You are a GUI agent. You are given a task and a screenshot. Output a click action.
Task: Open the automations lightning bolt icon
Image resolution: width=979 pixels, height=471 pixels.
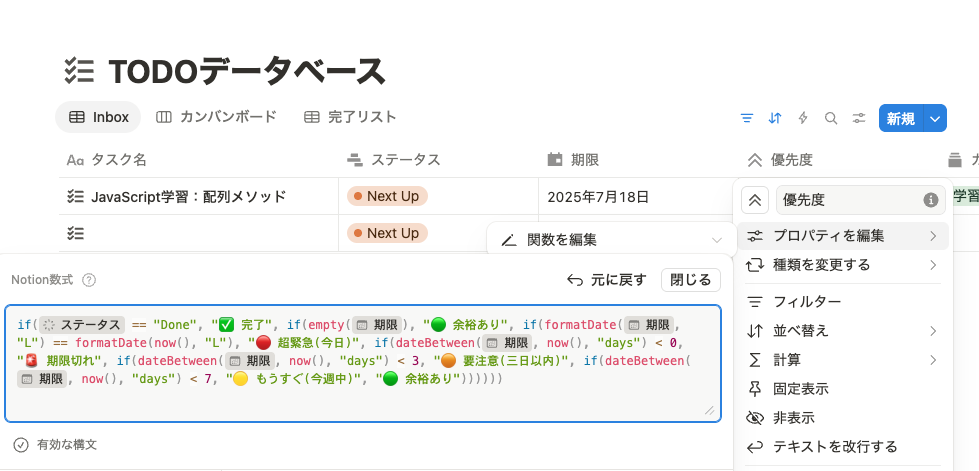(803, 118)
